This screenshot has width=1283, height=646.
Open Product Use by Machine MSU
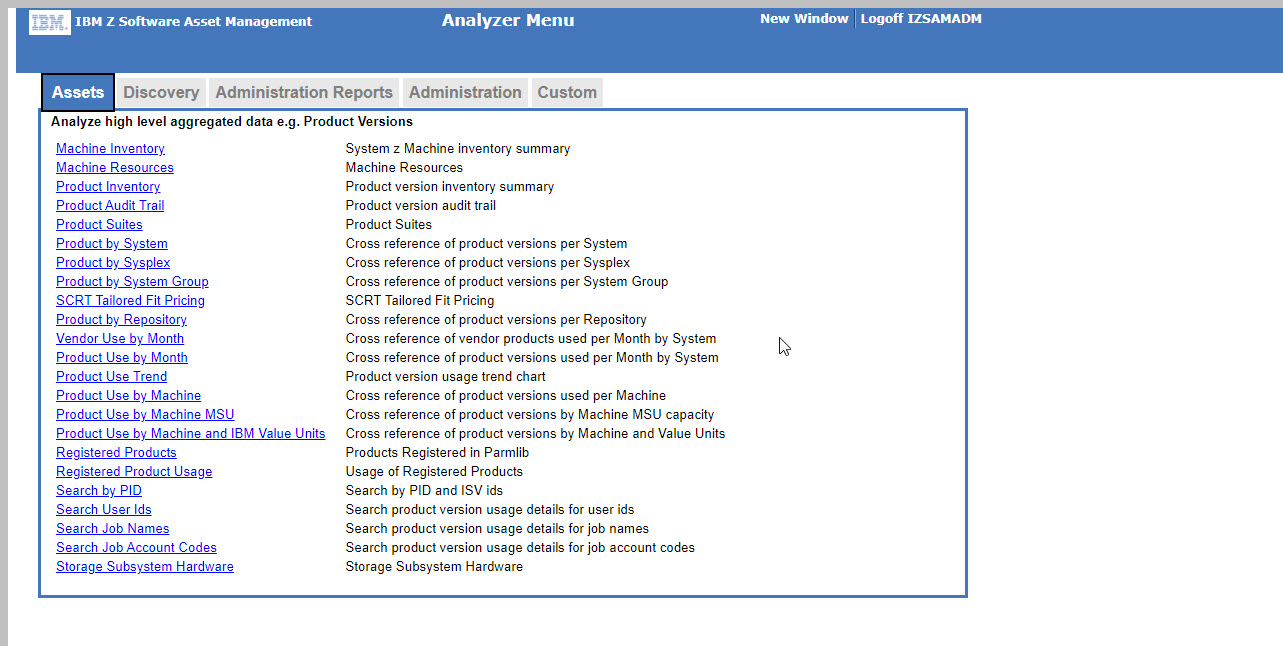tap(144, 414)
